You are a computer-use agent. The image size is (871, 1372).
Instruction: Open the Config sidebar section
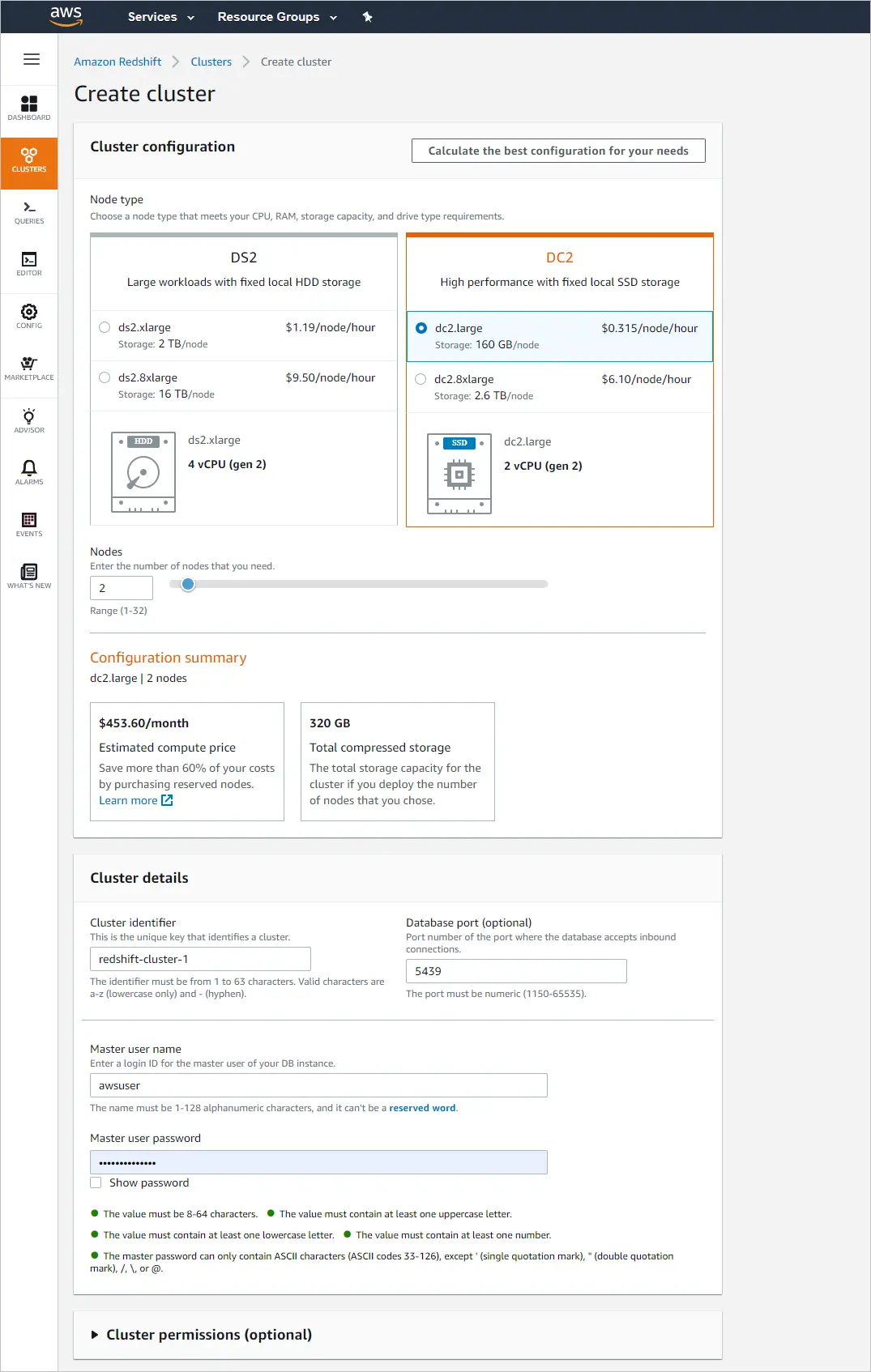(x=29, y=316)
